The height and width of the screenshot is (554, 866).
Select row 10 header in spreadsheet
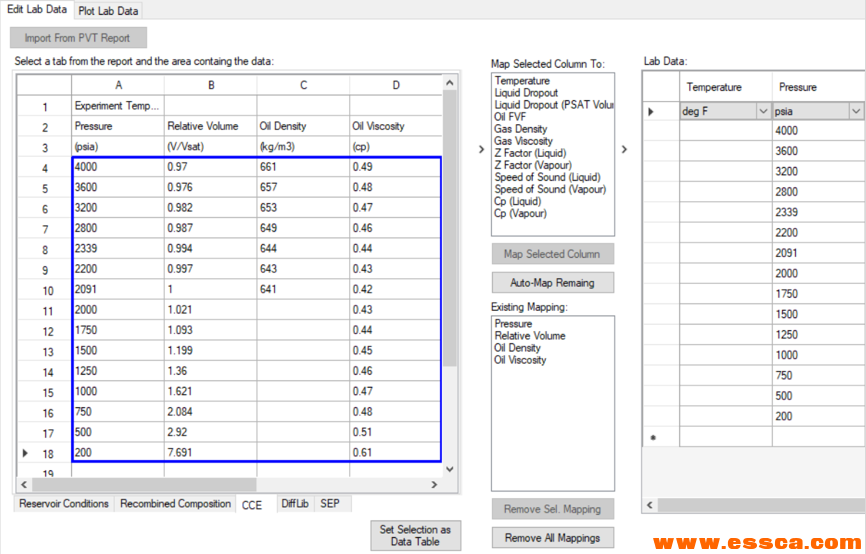[x=45, y=291]
